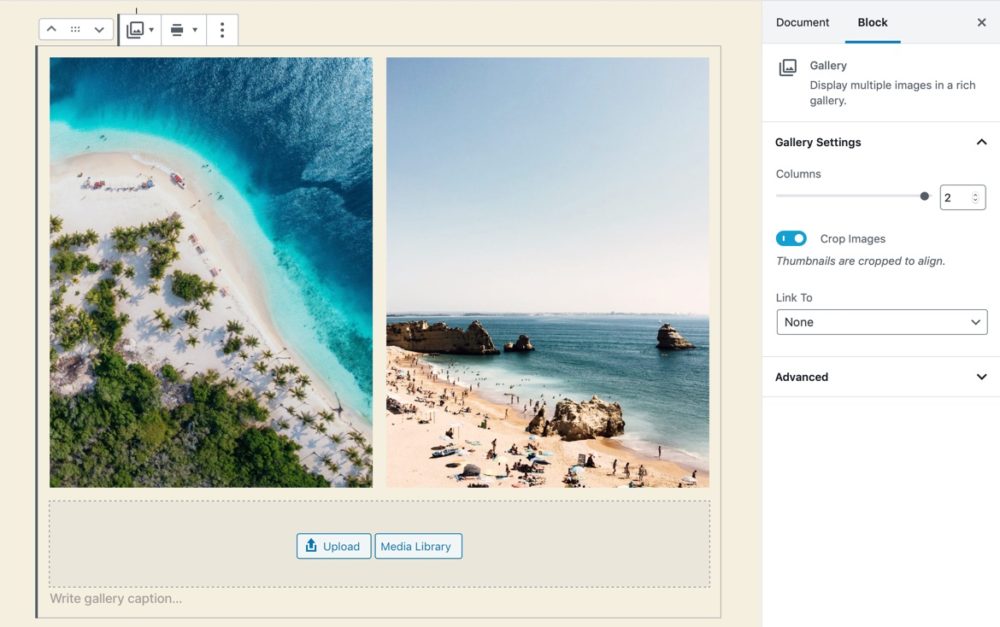Switch to the Document tab

coord(802,22)
